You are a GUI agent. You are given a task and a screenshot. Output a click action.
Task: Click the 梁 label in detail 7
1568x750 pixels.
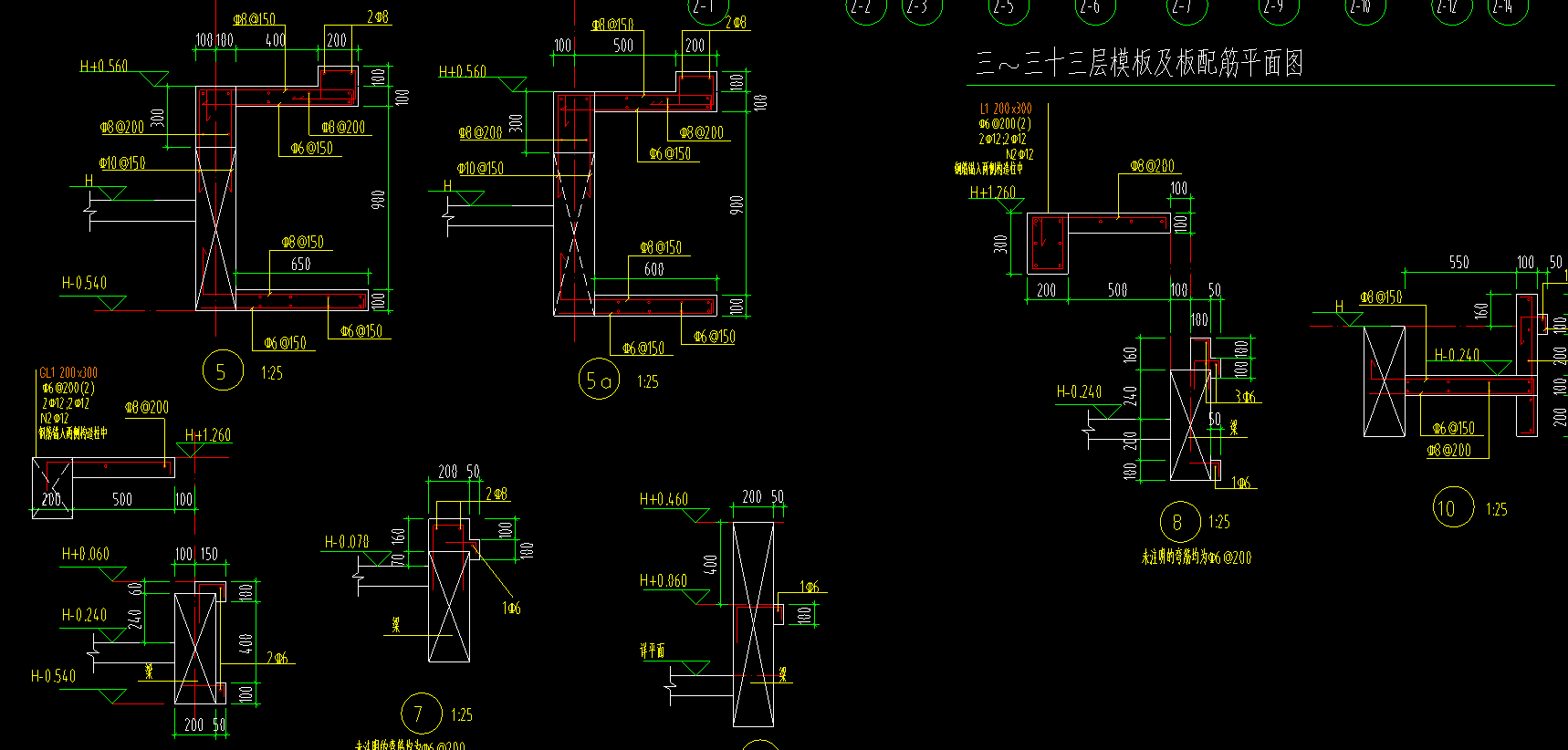pyautogui.click(x=396, y=625)
